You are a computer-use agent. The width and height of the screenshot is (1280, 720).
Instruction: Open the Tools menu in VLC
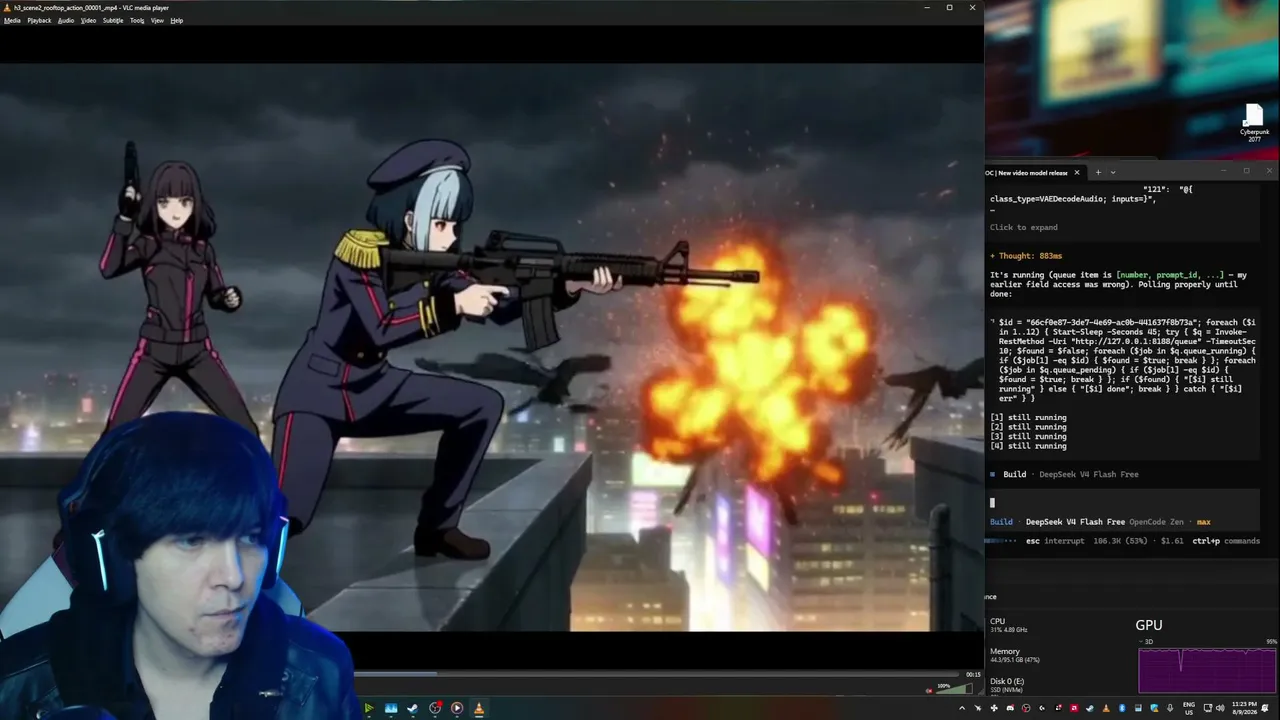[x=137, y=20]
